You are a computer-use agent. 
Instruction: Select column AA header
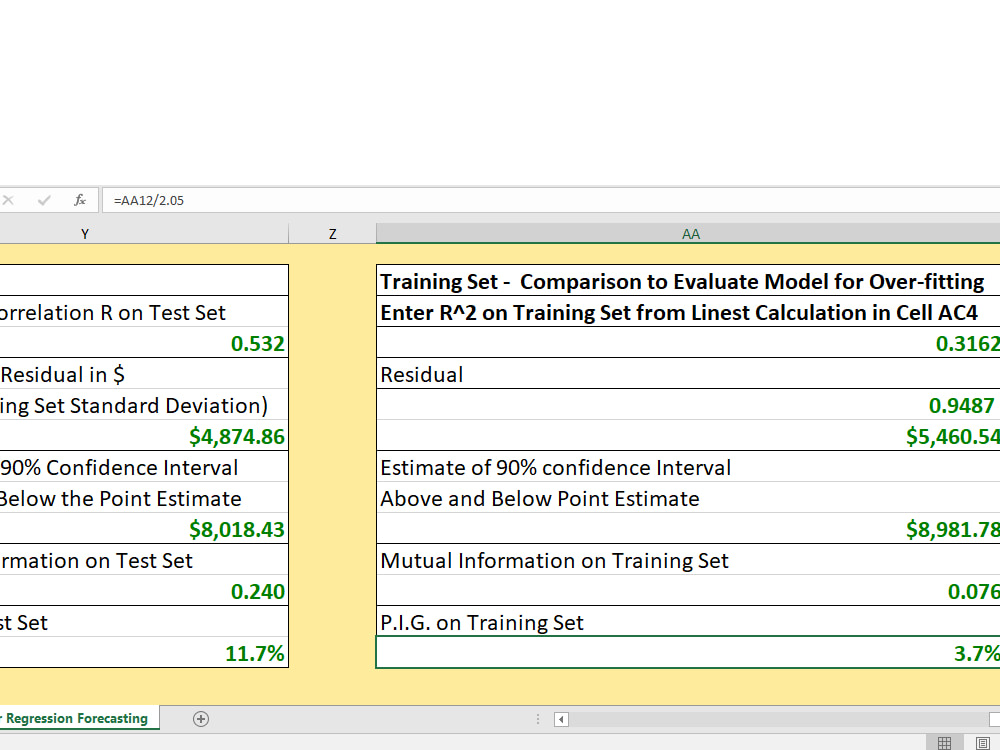(x=688, y=234)
